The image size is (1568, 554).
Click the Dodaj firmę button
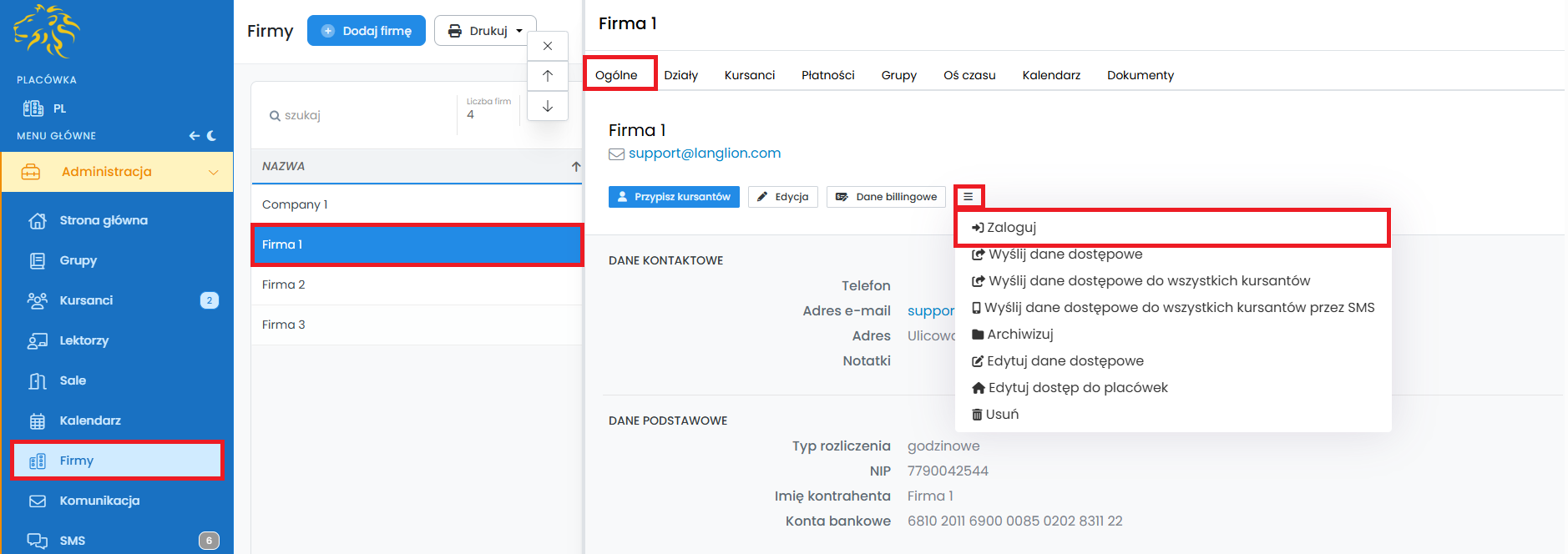[x=367, y=31]
